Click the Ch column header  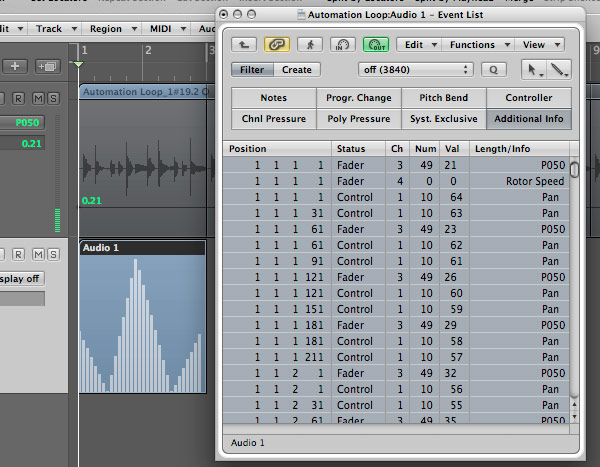[397, 149]
